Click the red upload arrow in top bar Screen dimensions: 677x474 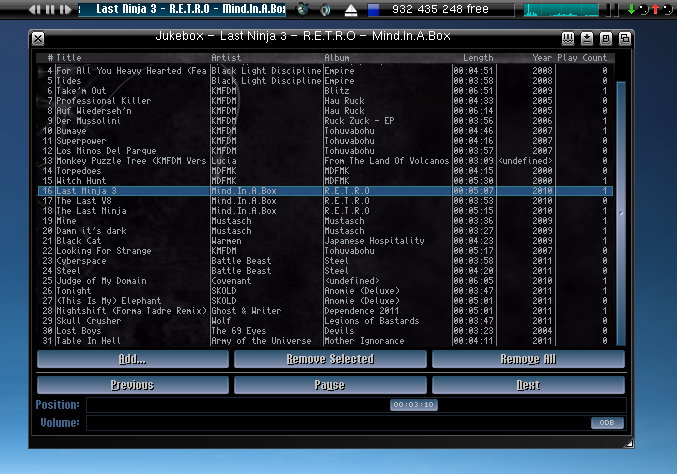pos(655,9)
